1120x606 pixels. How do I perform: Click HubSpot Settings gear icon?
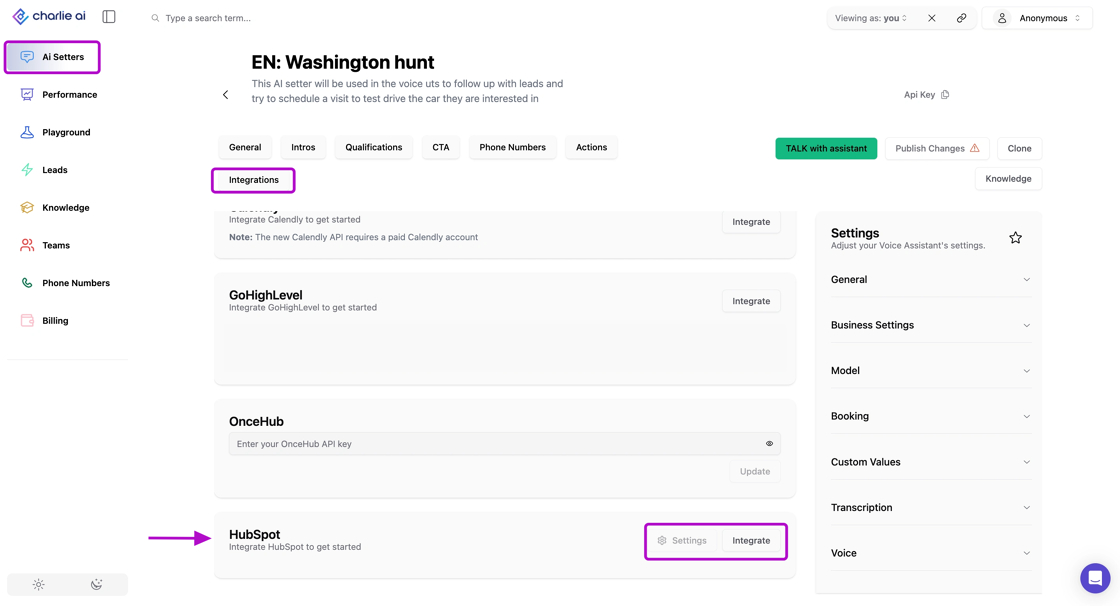point(661,541)
